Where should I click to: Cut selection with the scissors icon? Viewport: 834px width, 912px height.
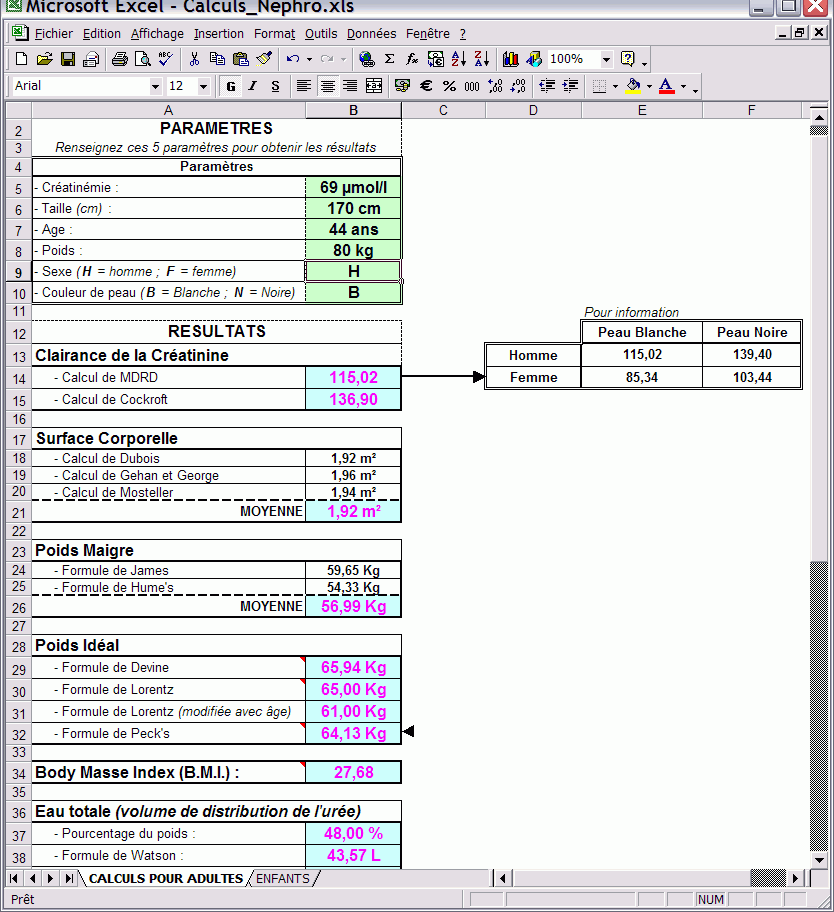(x=194, y=59)
